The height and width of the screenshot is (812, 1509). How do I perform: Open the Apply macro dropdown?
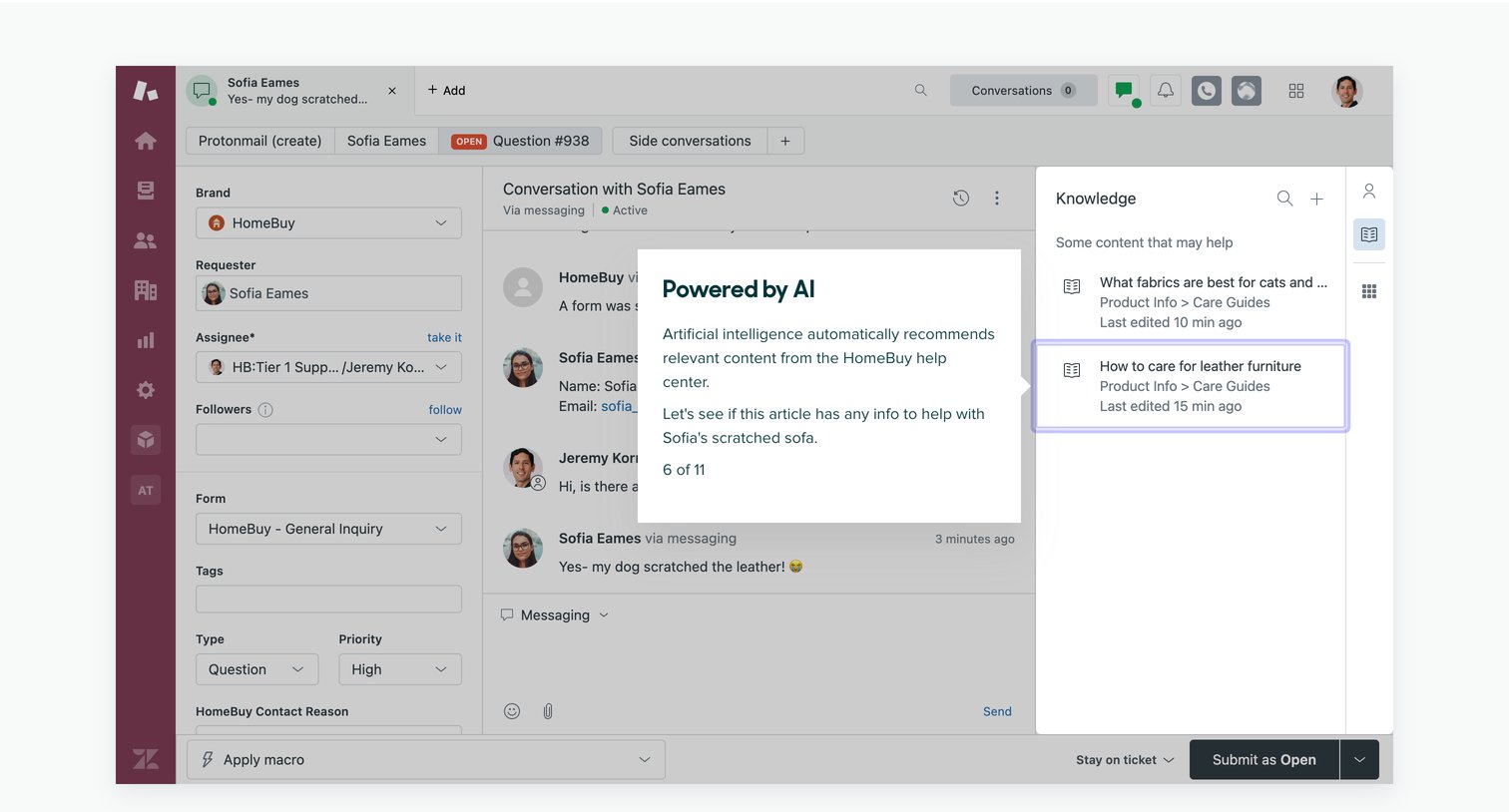pyautogui.click(x=426, y=759)
